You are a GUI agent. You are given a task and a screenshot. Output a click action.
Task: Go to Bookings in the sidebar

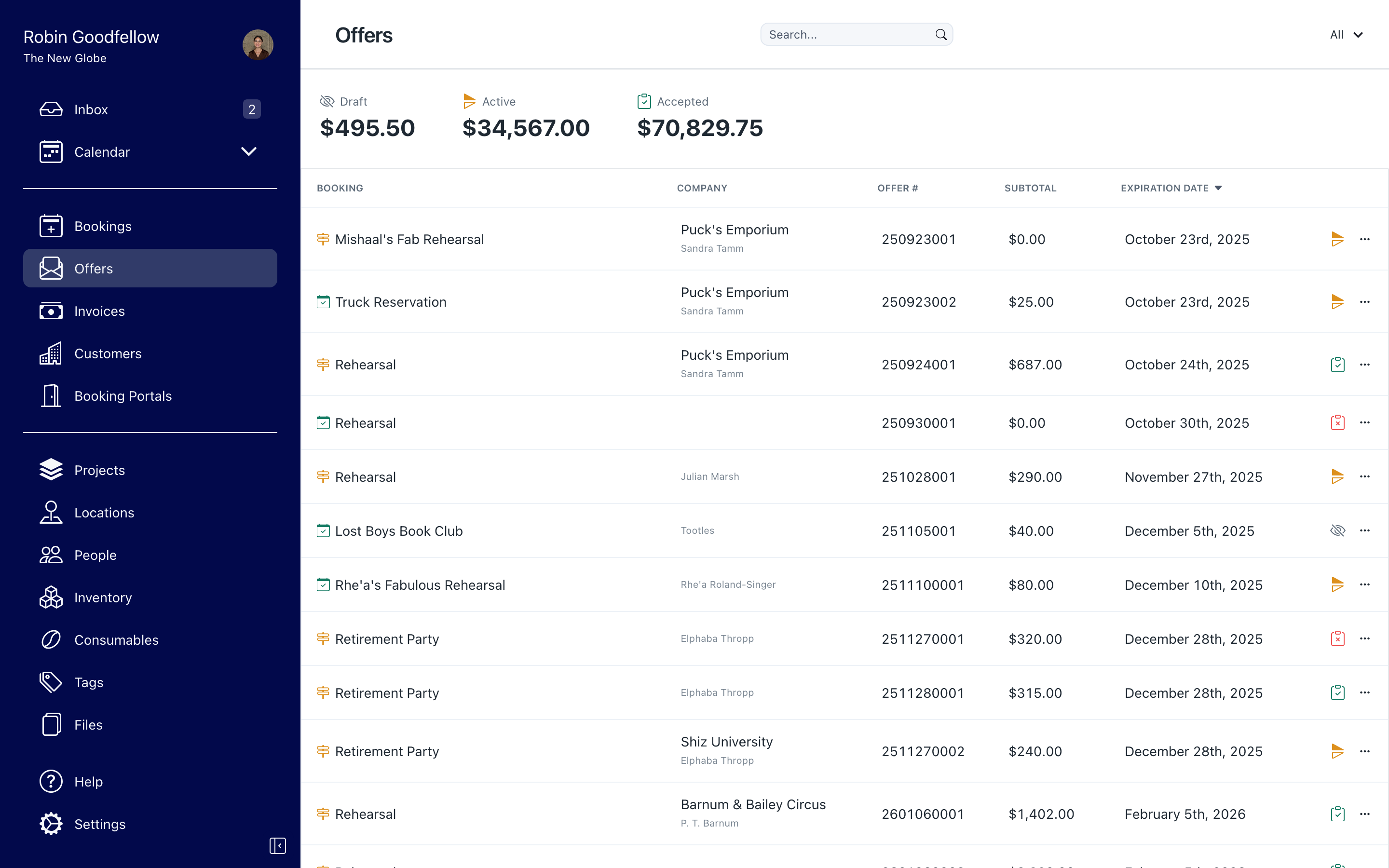pyautogui.click(x=150, y=226)
